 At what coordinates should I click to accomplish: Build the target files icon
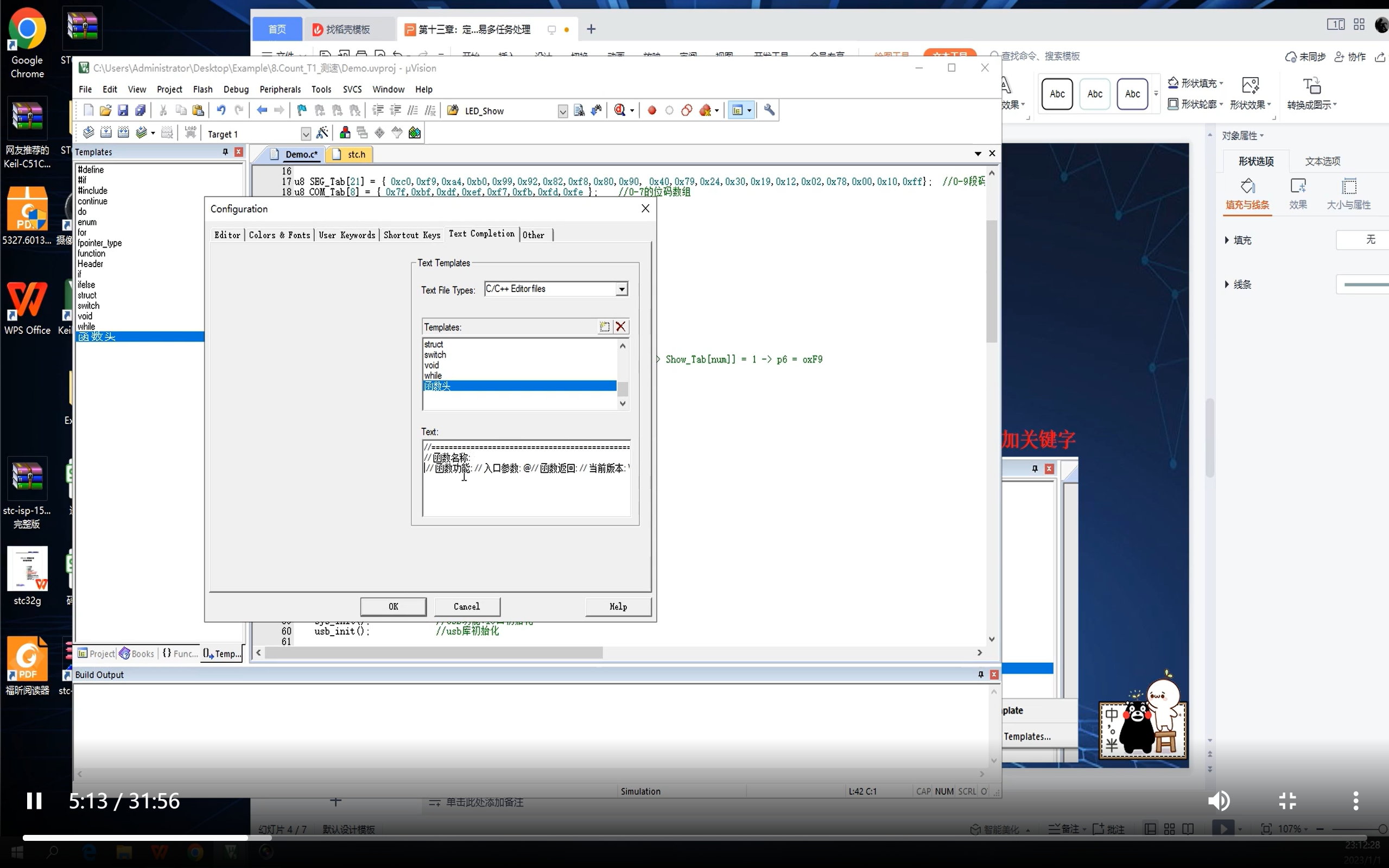pyautogui.click(x=106, y=133)
